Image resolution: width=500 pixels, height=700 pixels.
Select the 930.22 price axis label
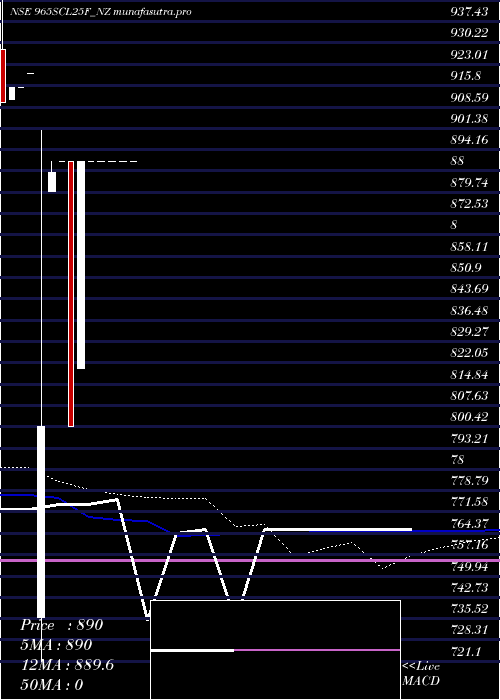469,33
